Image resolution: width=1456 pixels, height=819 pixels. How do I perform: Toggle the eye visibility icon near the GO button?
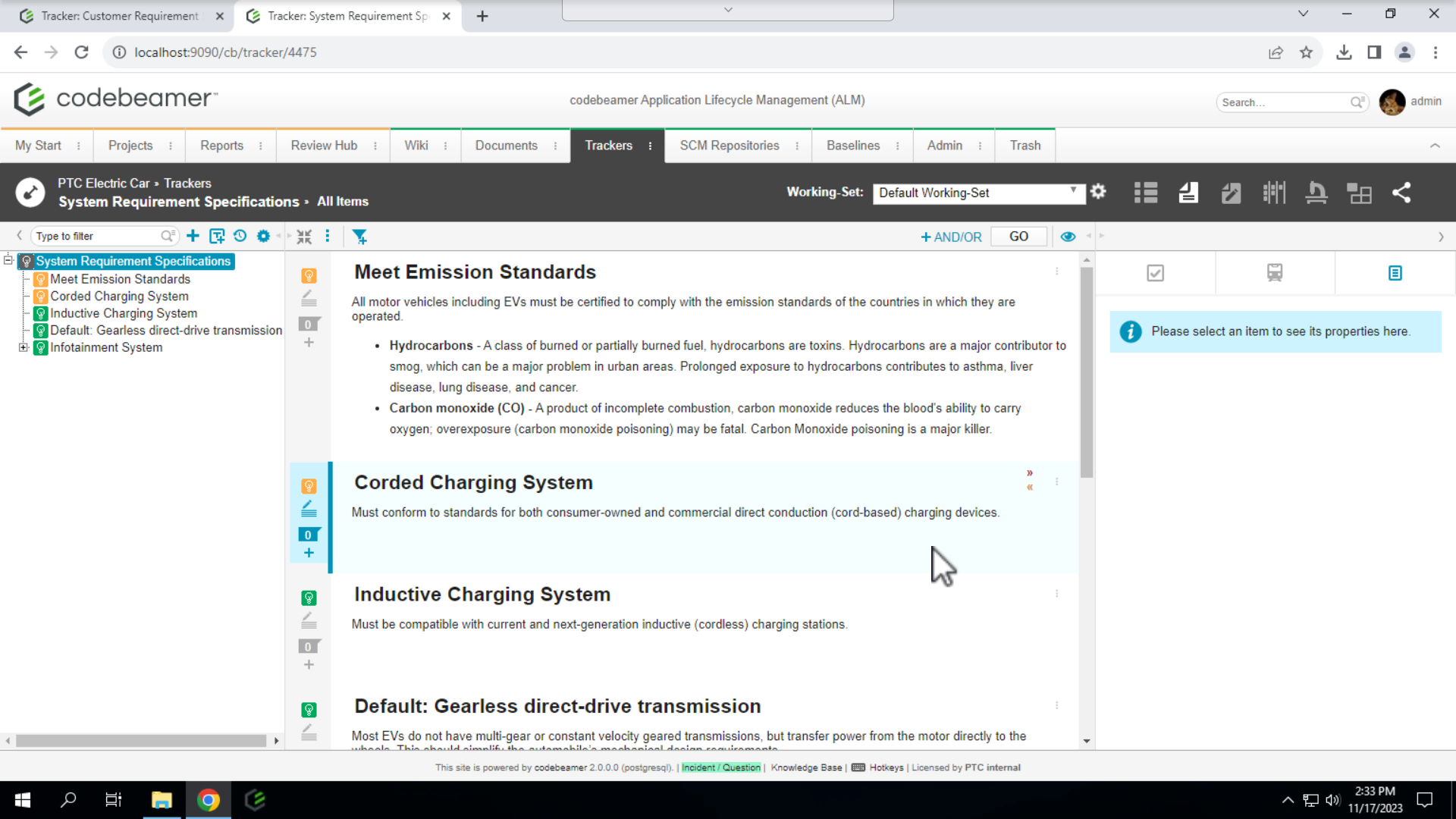coord(1068,236)
